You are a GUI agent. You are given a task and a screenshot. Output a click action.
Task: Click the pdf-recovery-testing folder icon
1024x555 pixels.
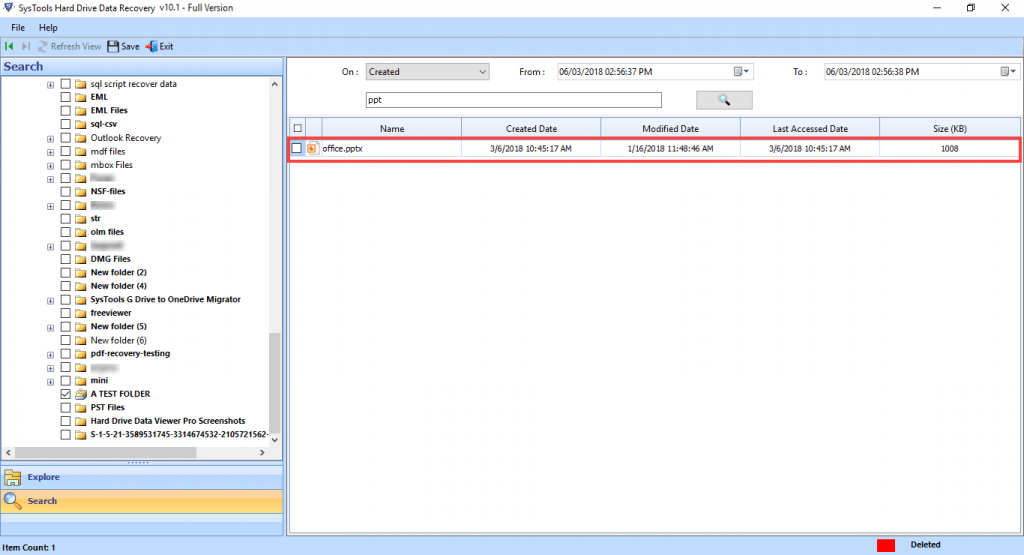tap(81, 353)
